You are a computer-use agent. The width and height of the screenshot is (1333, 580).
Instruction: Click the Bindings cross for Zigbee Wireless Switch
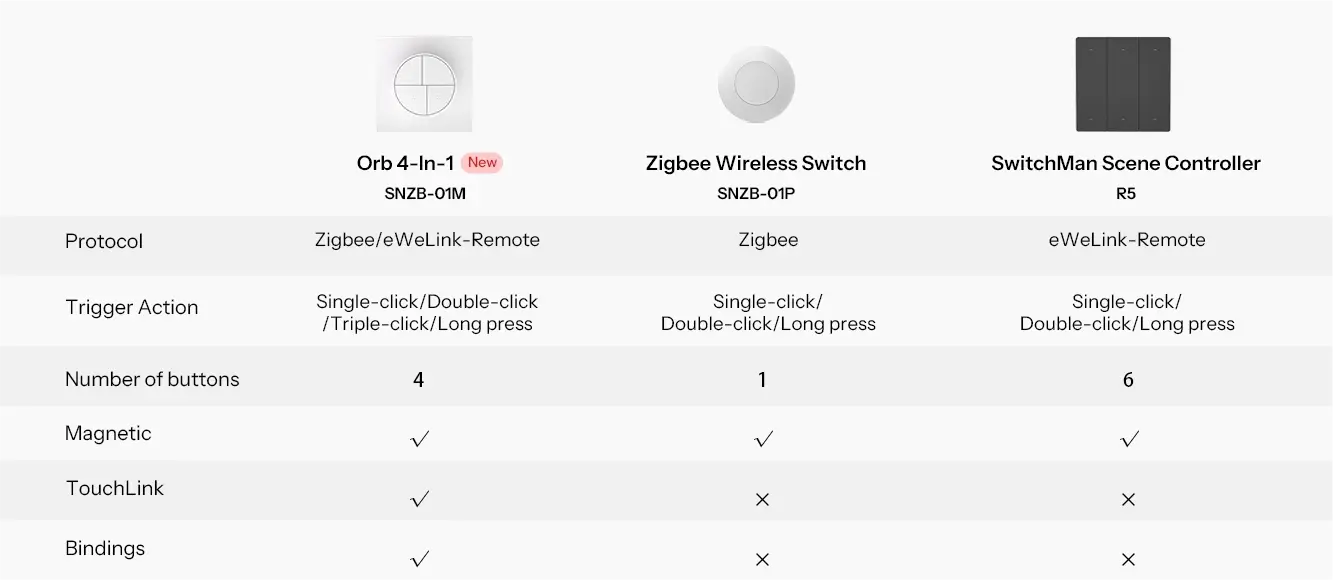(x=762, y=559)
